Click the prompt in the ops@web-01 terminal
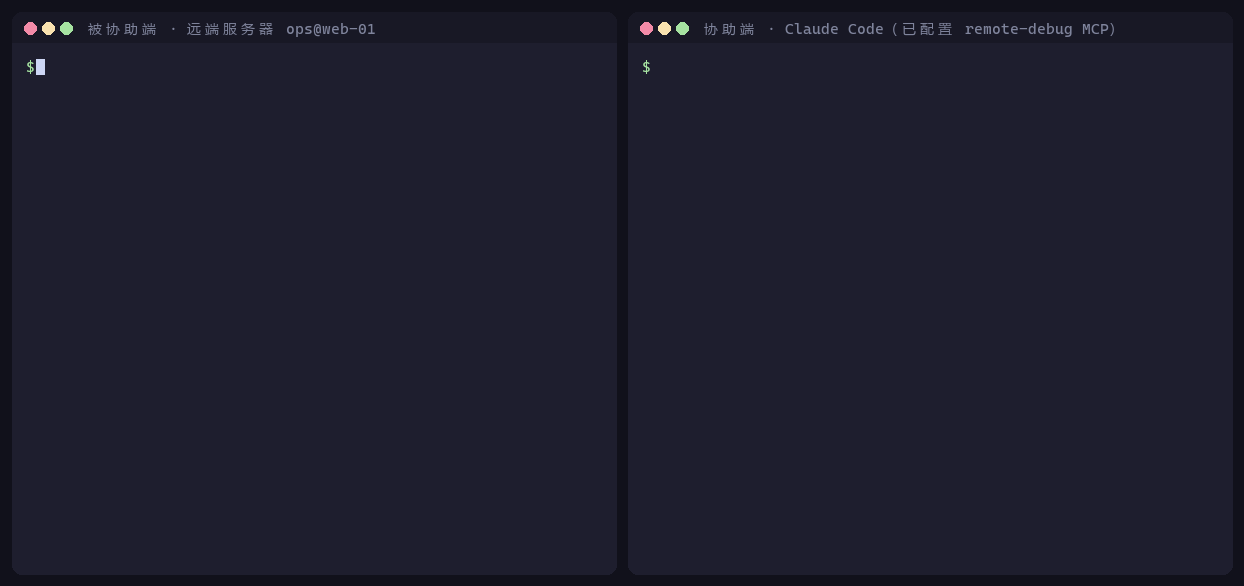This screenshot has height=586, width=1244. 31,67
